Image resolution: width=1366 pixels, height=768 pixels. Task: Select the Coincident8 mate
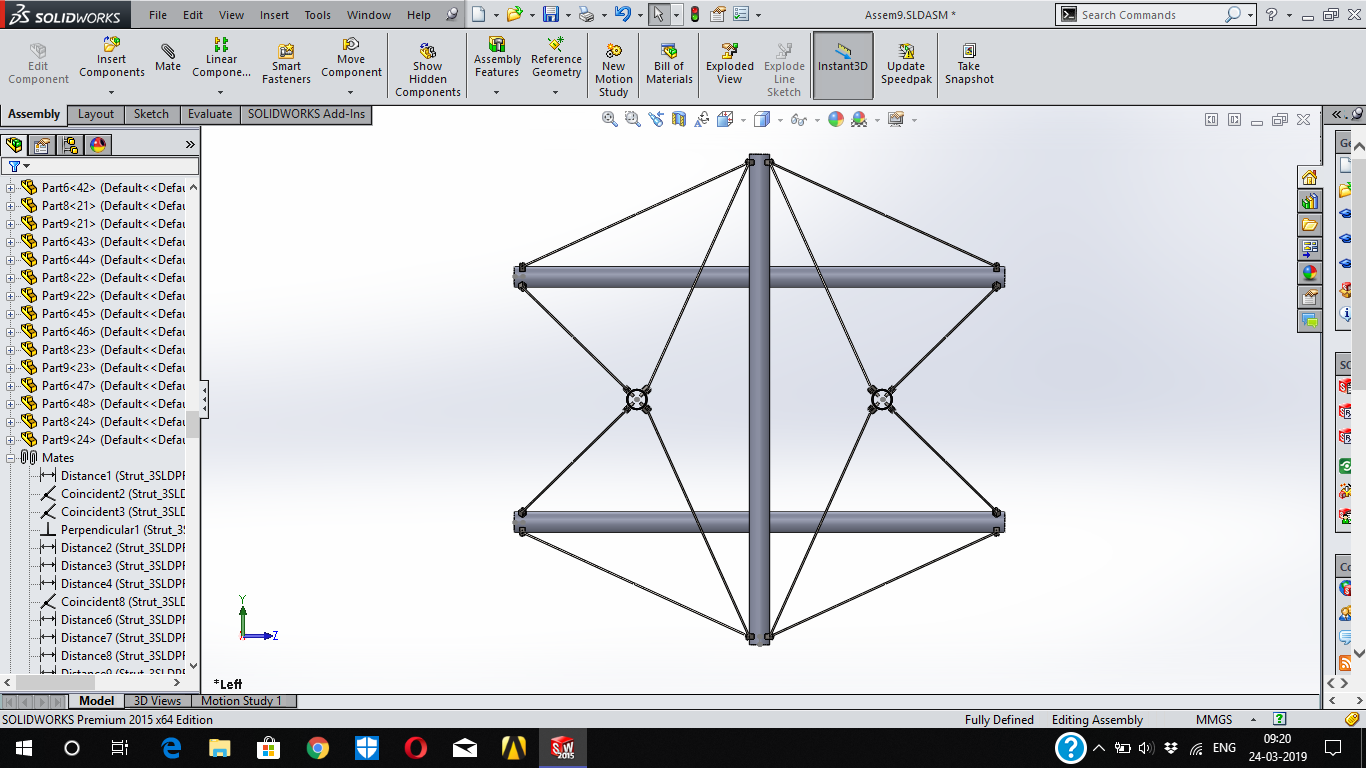pyautogui.click(x=112, y=602)
